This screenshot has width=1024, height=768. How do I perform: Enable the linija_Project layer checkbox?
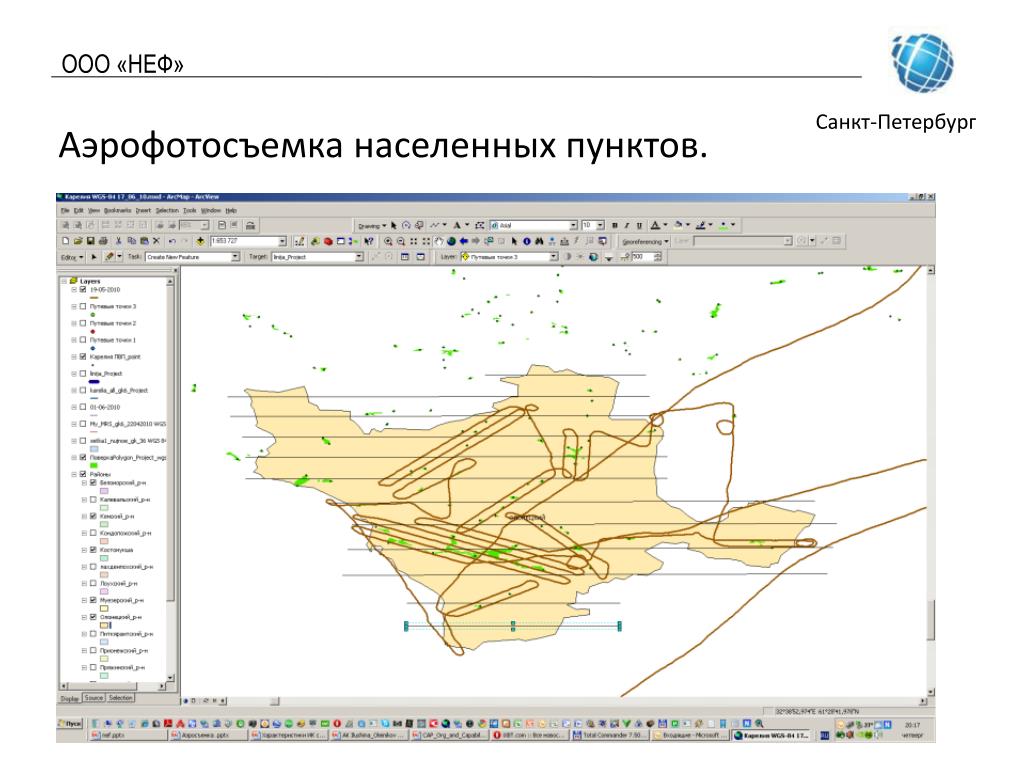pyautogui.click(x=83, y=374)
